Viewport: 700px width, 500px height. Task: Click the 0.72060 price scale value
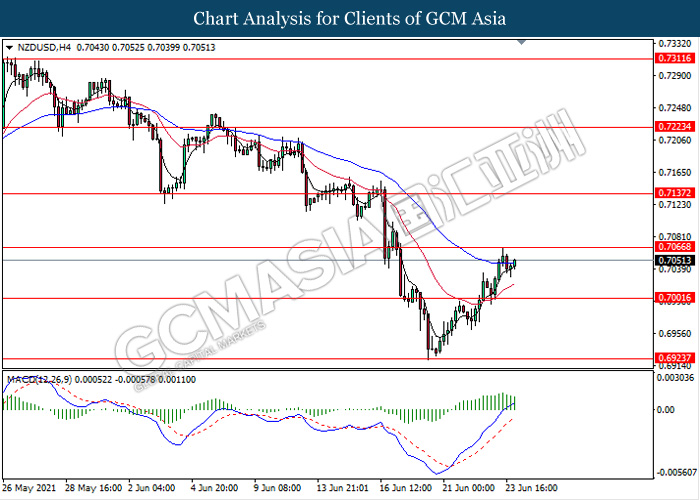676,140
